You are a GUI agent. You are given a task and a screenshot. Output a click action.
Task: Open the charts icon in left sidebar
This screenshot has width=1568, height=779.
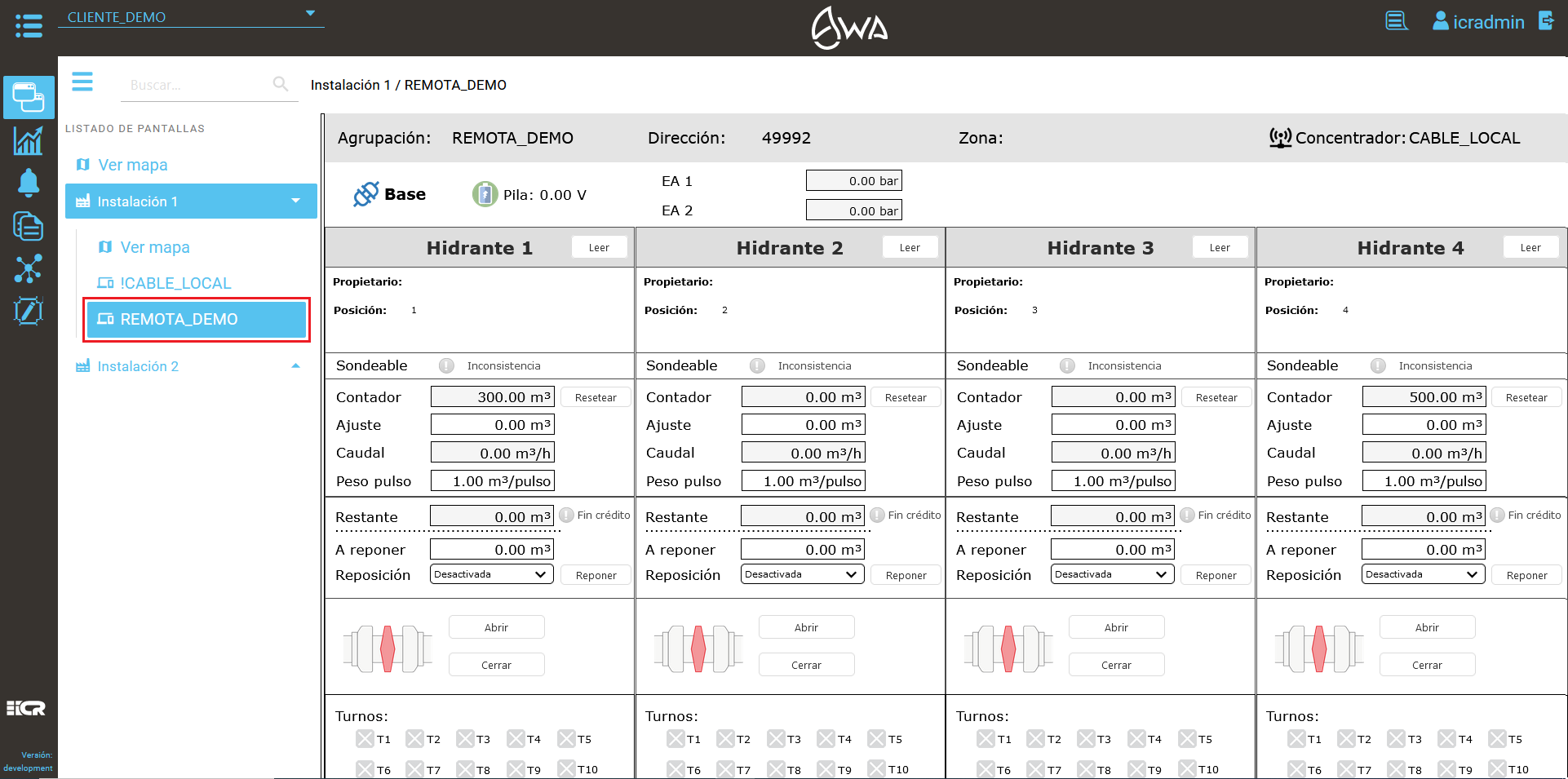28,141
